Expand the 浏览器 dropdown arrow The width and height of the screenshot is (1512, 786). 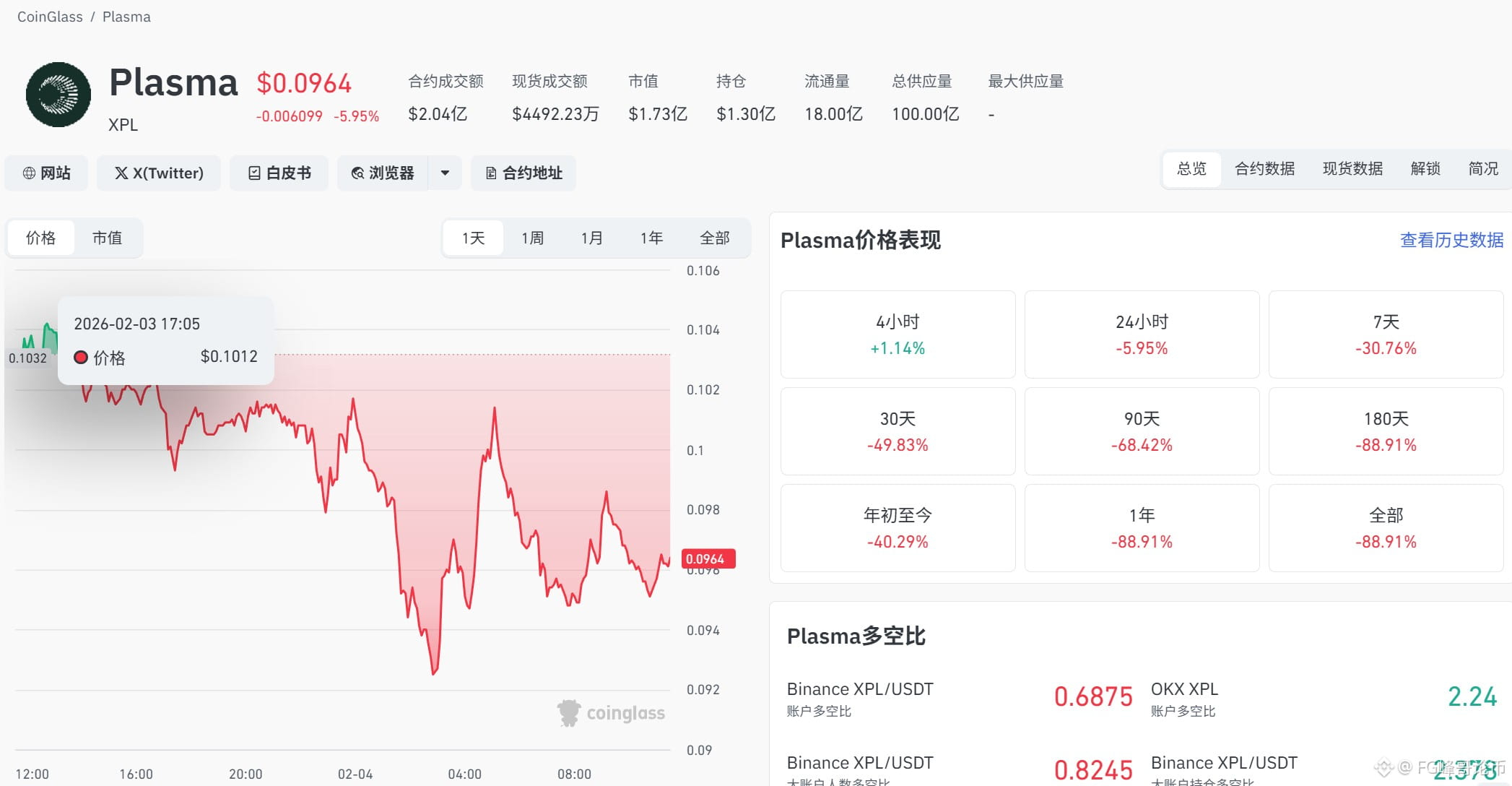pos(445,173)
